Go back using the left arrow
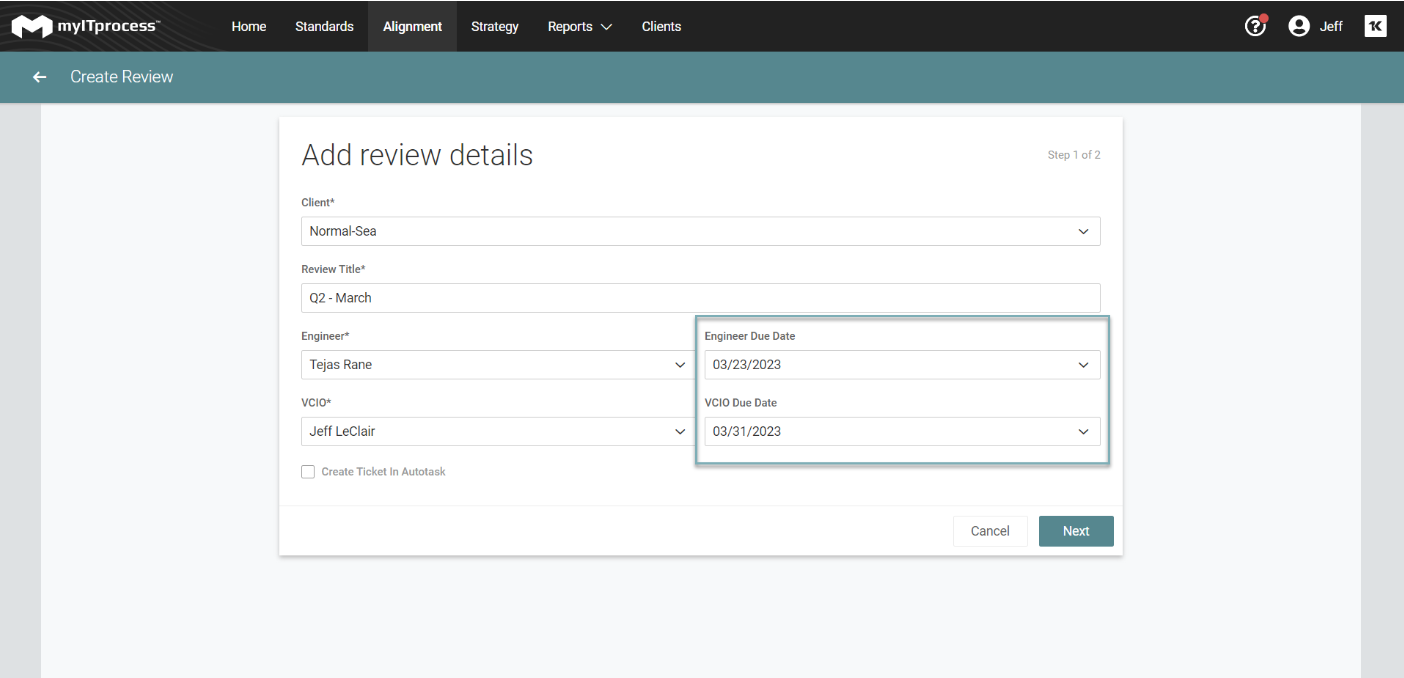This screenshot has height=678, width=1404. pos(40,77)
